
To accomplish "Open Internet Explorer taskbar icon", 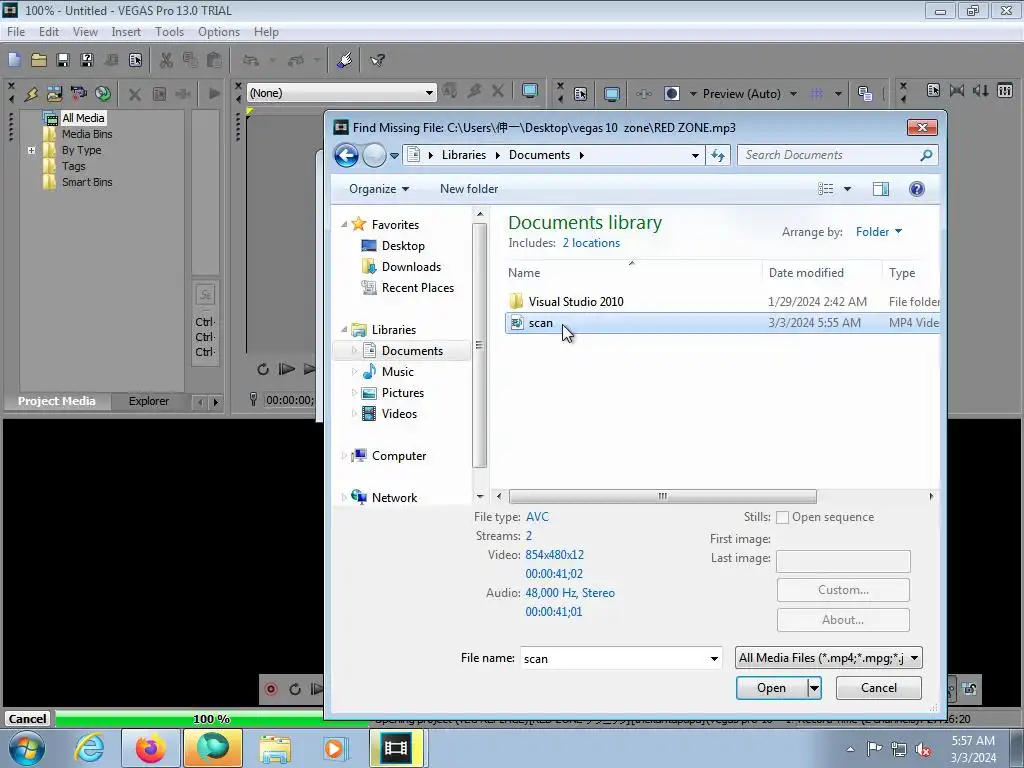I will click(x=89, y=748).
